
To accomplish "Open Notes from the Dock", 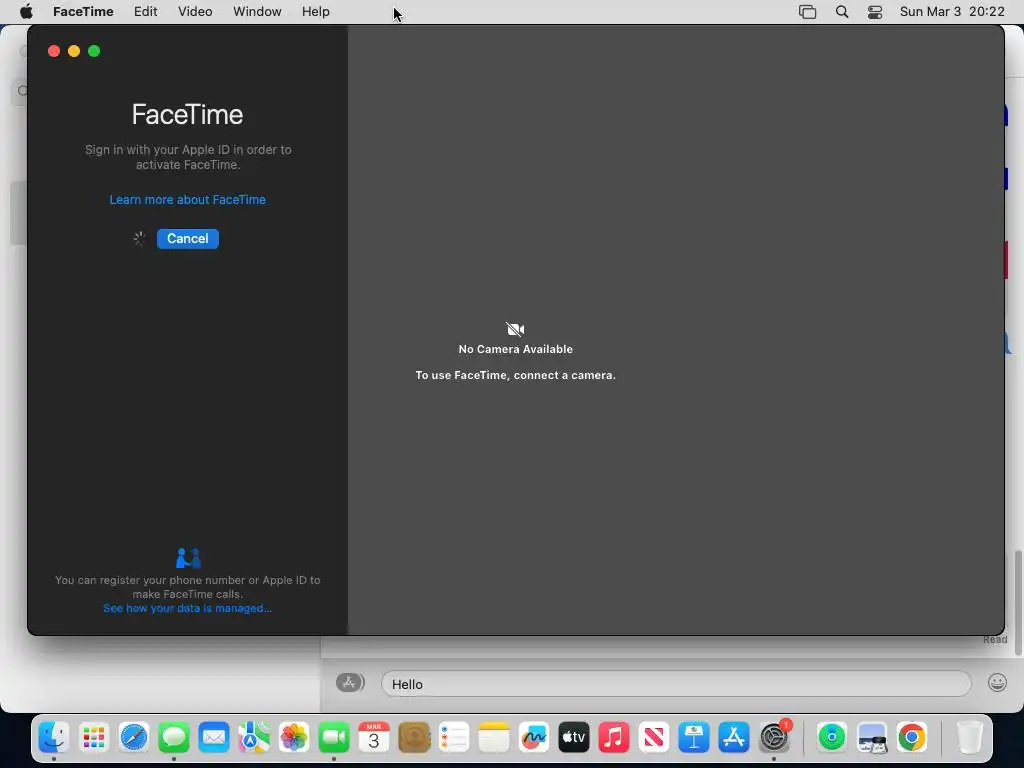I will (x=494, y=737).
